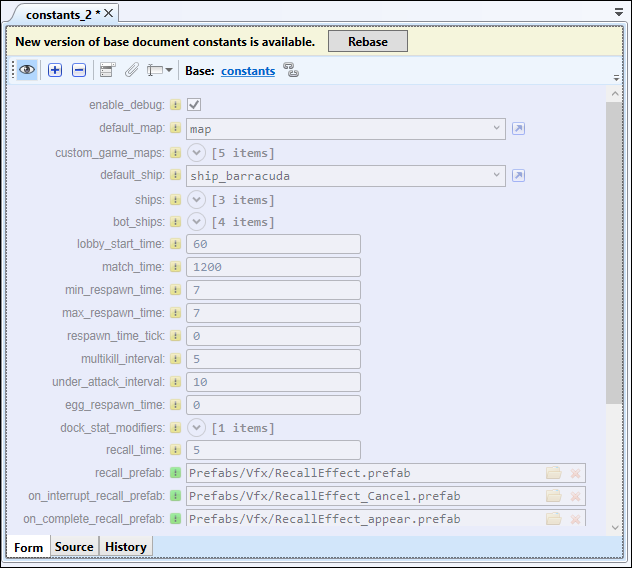632x568 pixels.
Task: Select the constants_2 document tab
Action: click(62, 15)
